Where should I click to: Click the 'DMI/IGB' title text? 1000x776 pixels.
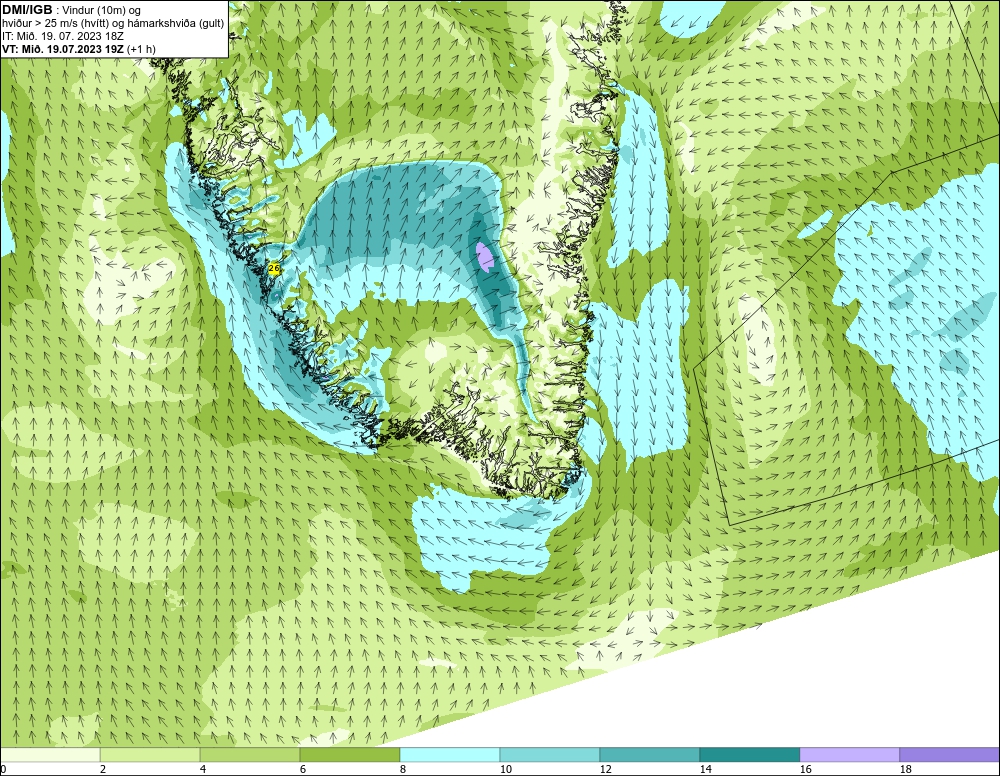(27, 10)
